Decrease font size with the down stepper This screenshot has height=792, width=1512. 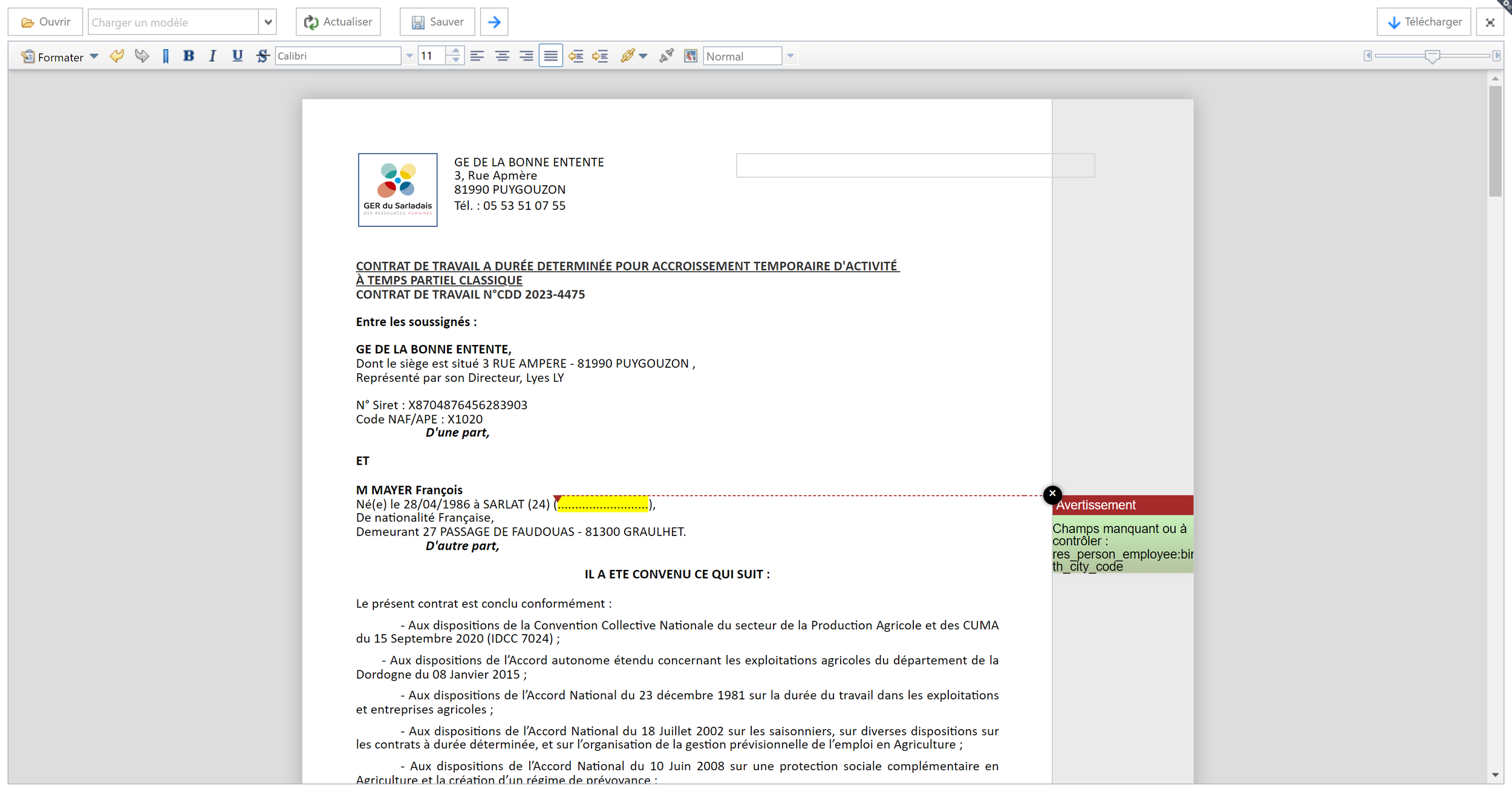[x=455, y=61]
